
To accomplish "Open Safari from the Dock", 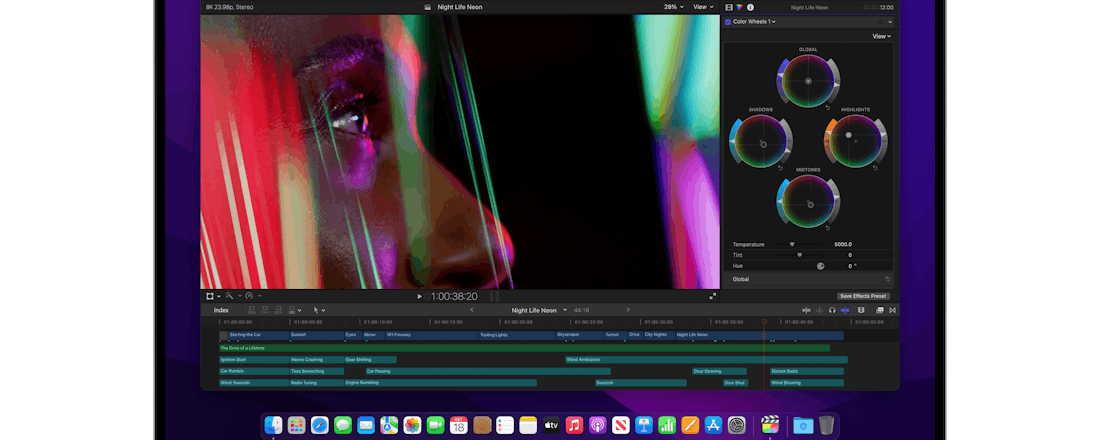I will coord(320,425).
